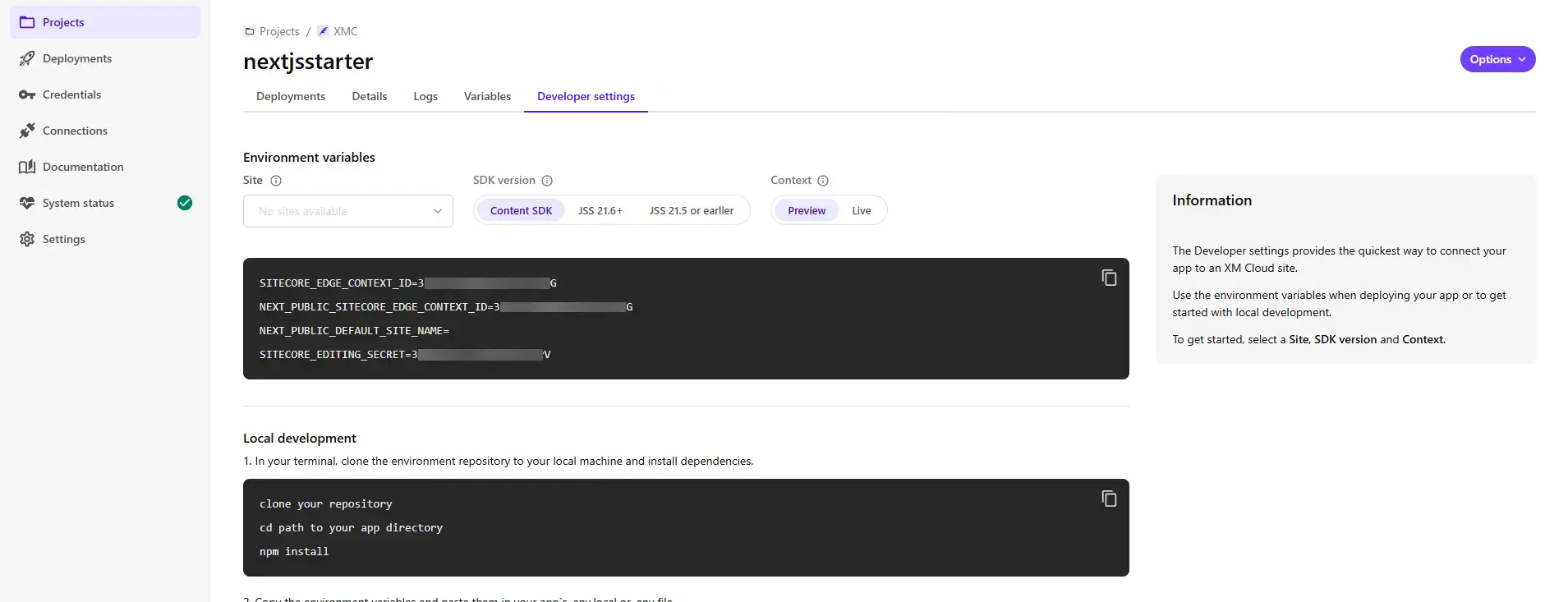Click the NEXT_PUBLIC_SITECORE_EDGE_CONTEXT_ID line

click(446, 307)
